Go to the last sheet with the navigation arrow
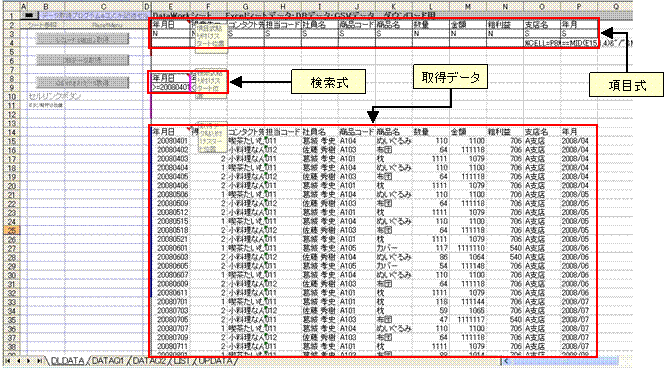The height and width of the screenshot is (368, 665). tap(39, 361)
